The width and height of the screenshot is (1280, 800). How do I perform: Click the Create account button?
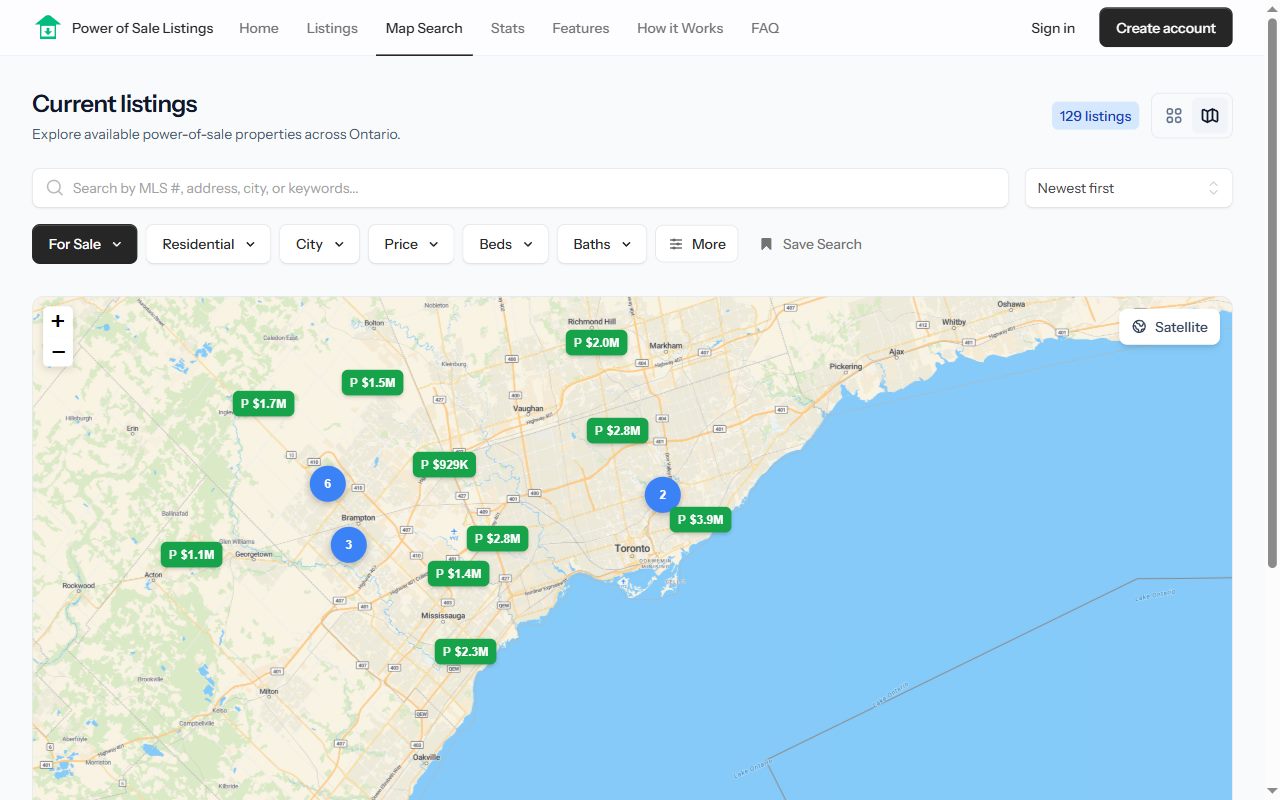click(1166, 28)
